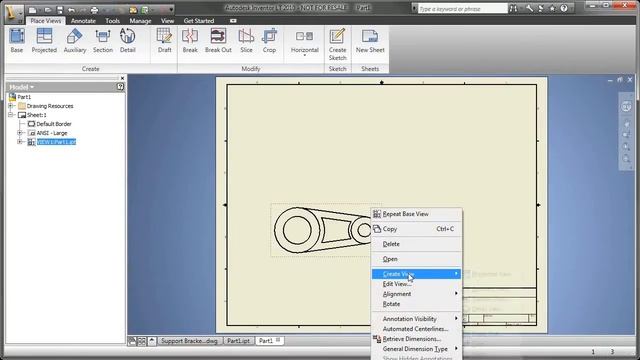Choose Rotate from the context menu
The height and width of the screenshot is (360, 640).
(x=416, y=304)
